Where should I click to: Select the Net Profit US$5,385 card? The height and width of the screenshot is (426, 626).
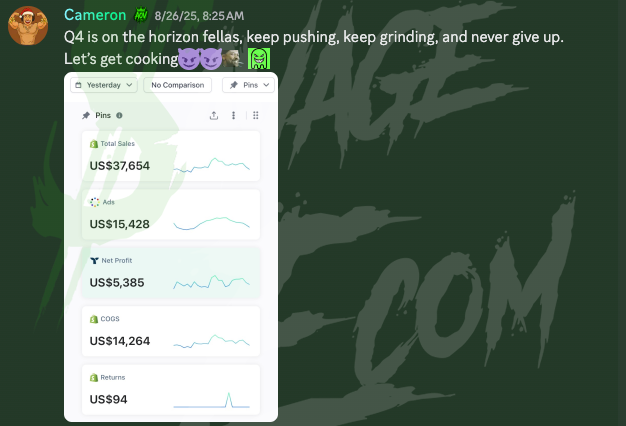point(171,271)
